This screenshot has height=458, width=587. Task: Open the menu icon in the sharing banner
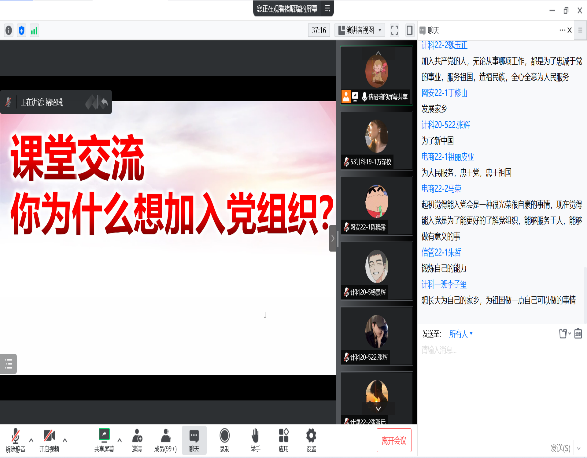[327, 8]
